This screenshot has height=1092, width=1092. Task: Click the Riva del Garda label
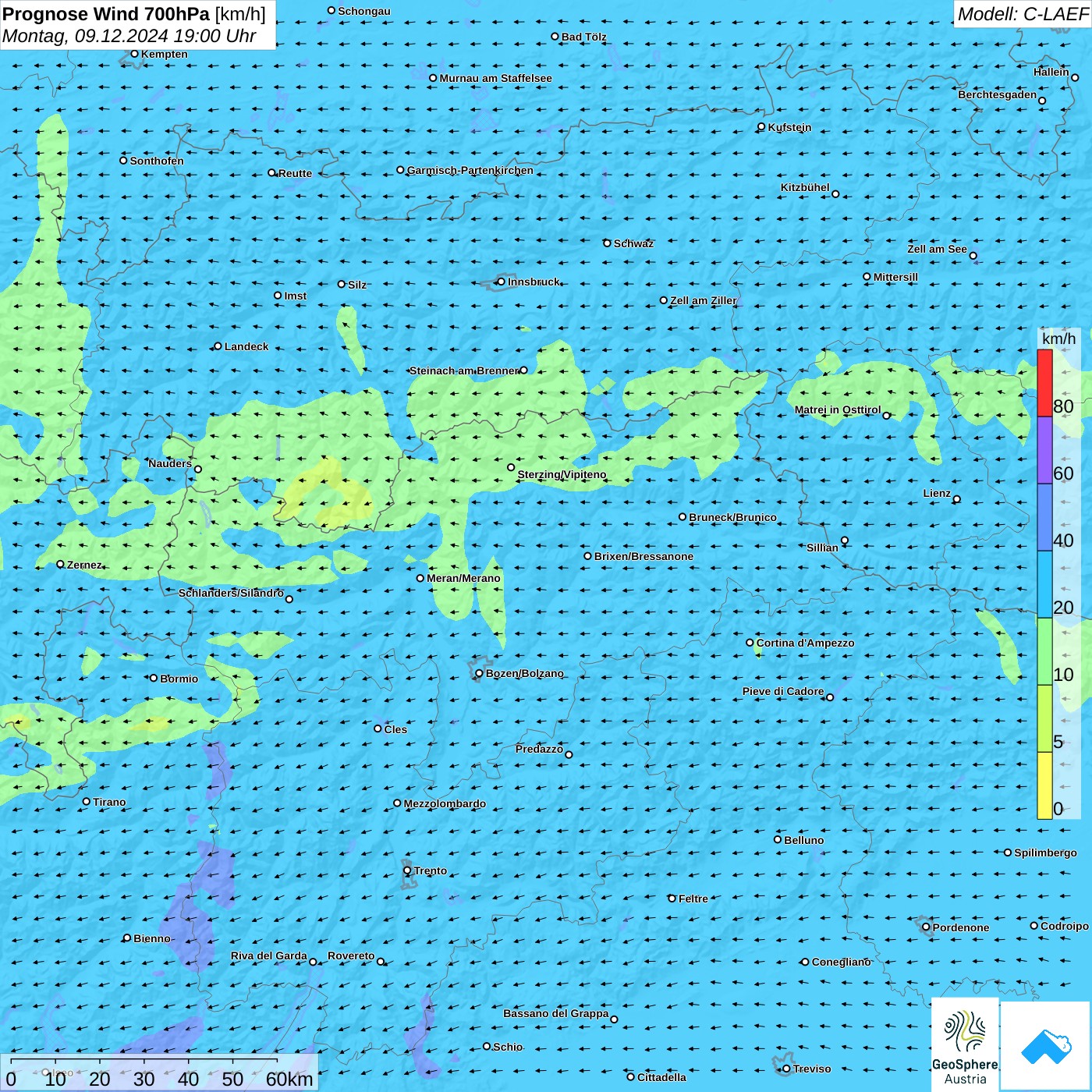pyautogui.click(x=269, y=955)
